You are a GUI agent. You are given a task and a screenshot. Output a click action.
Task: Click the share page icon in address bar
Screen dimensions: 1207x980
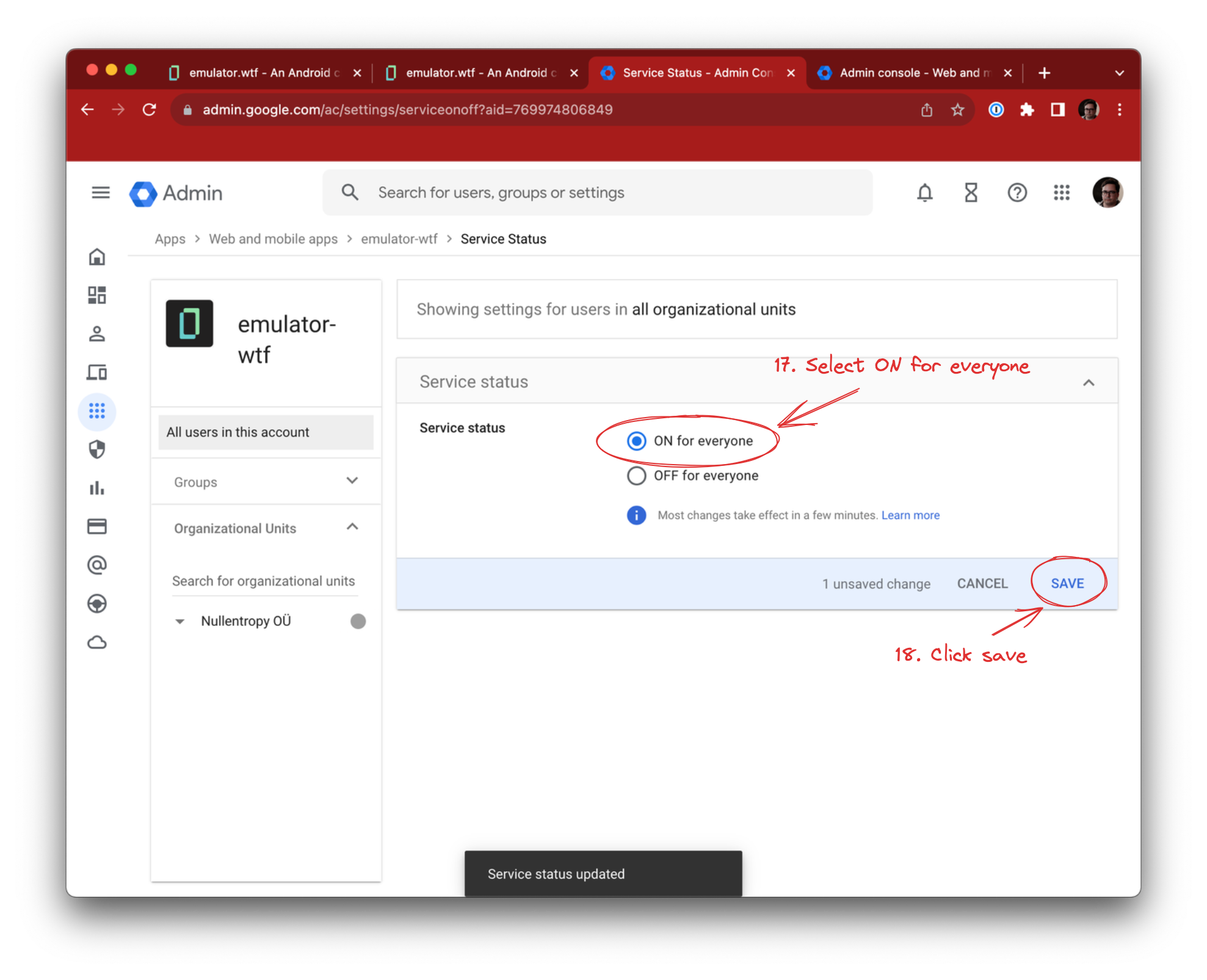[x=927, y=110]
